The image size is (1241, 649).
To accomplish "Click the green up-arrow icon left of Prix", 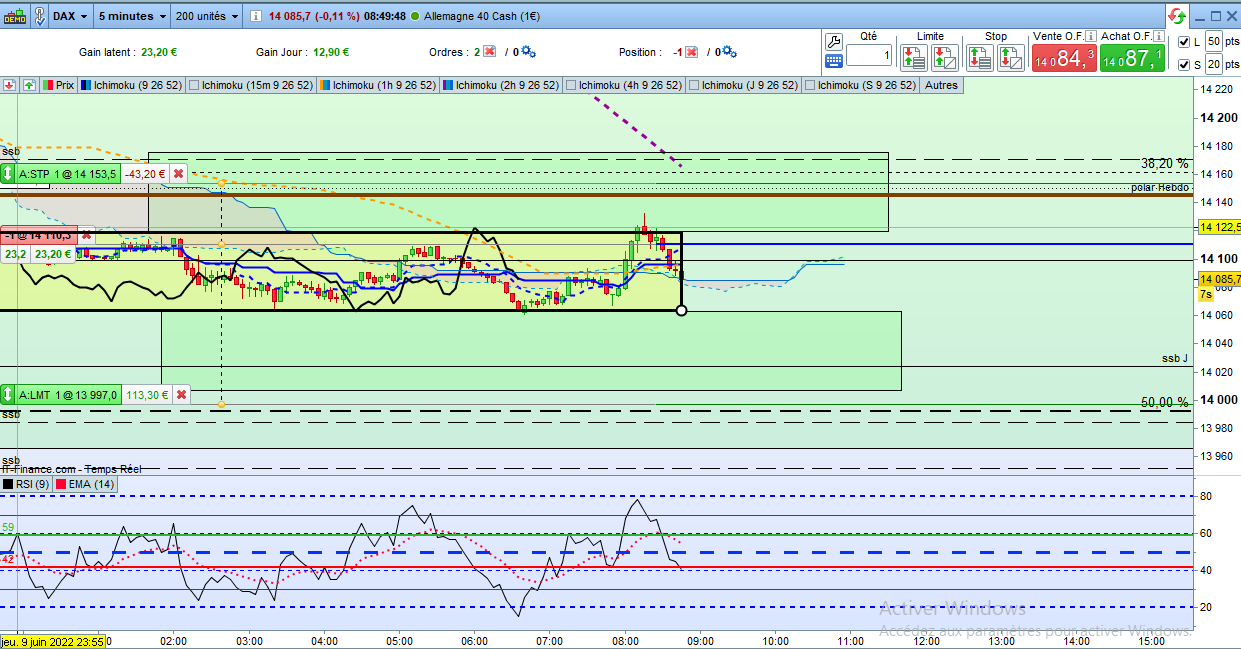I will click(29, 86).
